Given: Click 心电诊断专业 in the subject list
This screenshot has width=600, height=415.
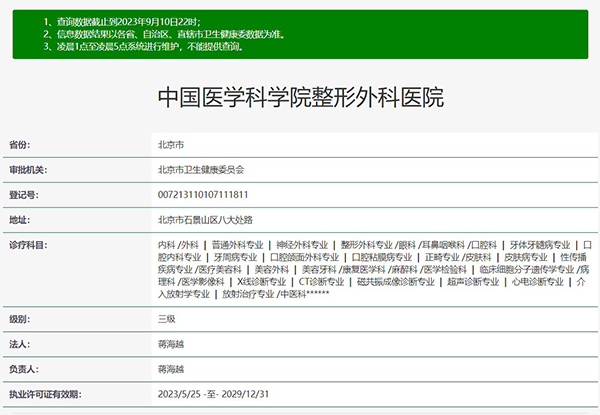Looking at the screenshot, I should pyautogui.click(x=538, y=282).
